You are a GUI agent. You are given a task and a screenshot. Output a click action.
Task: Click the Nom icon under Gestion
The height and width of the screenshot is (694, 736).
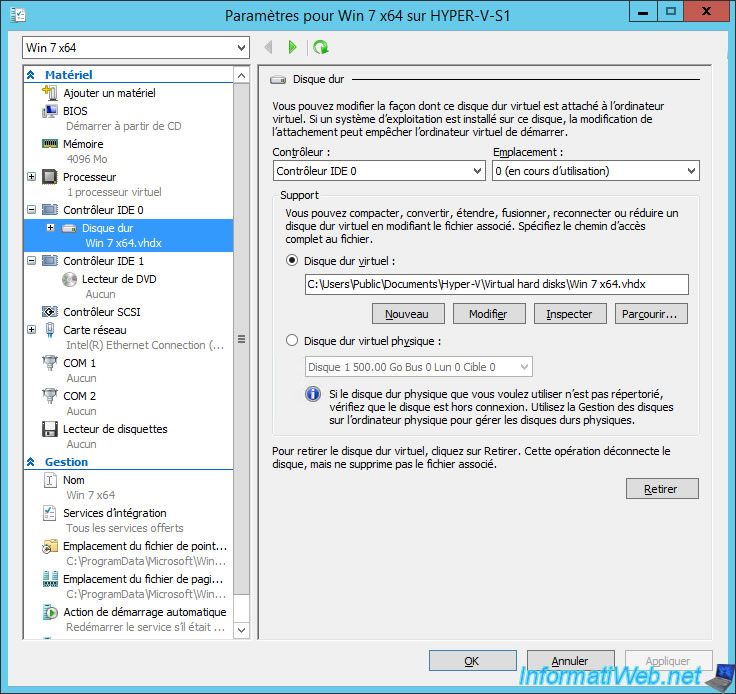point(50,480)
